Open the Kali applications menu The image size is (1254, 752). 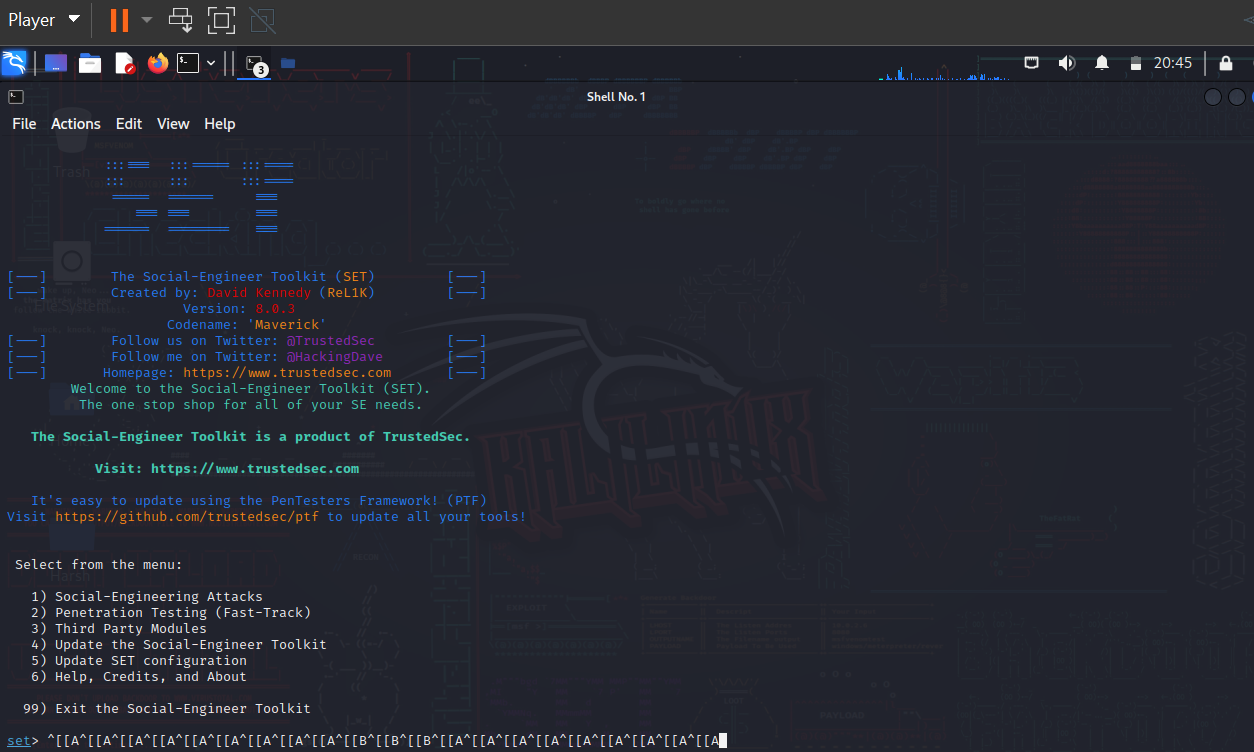click(x=14, y=62)
